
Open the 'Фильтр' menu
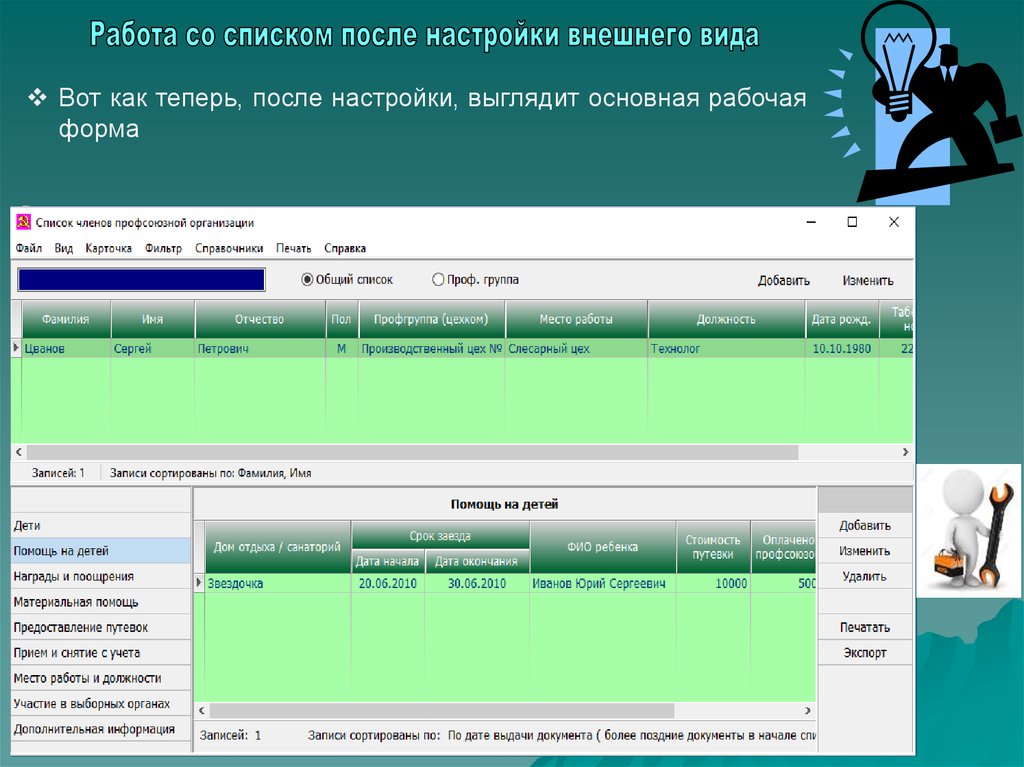click(163, 248)
